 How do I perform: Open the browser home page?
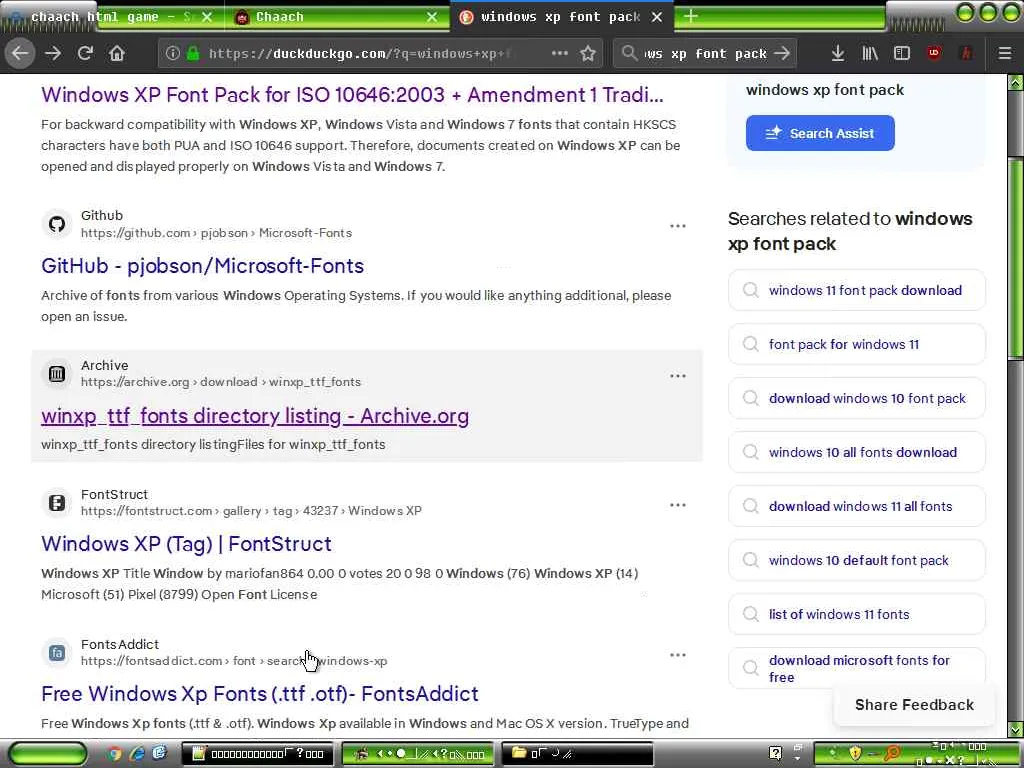116,53
